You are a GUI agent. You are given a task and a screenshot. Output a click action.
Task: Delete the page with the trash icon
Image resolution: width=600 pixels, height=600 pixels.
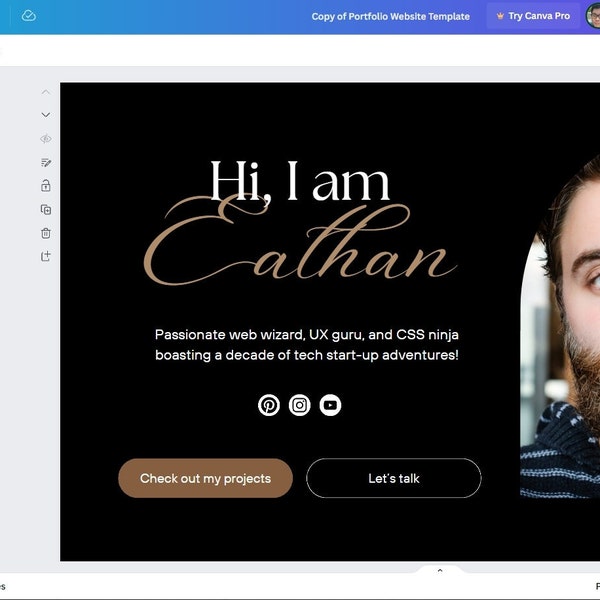[46, 233]
